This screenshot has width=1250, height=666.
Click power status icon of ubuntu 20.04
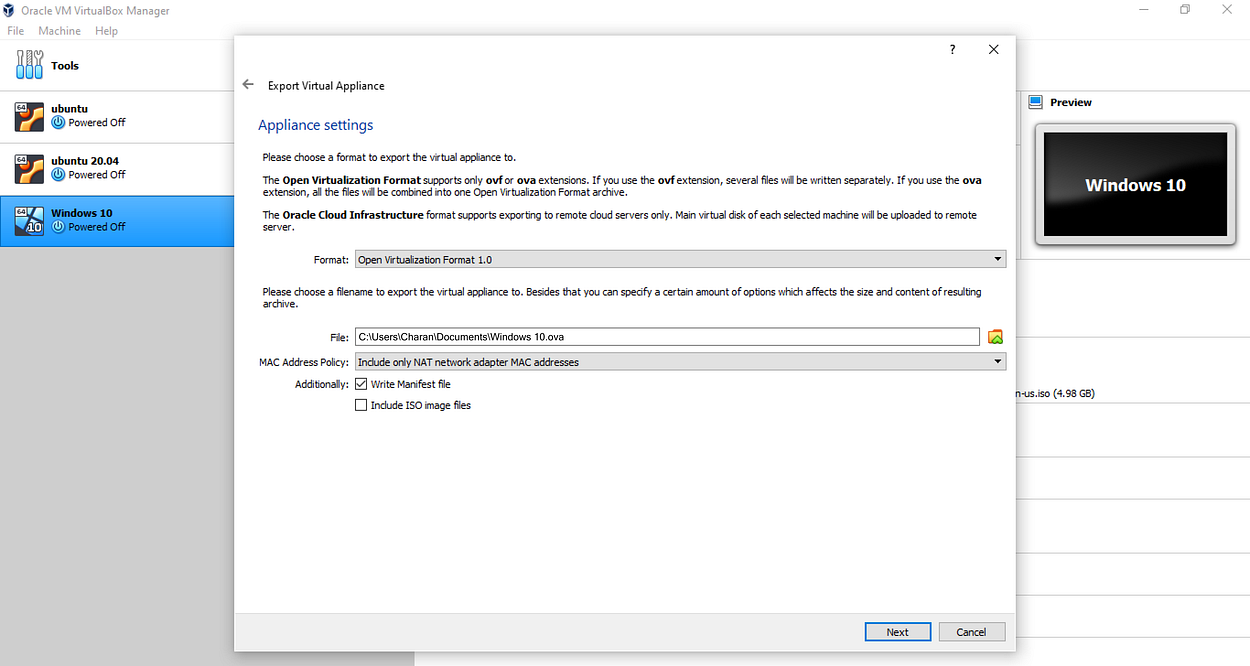point(58,174)
